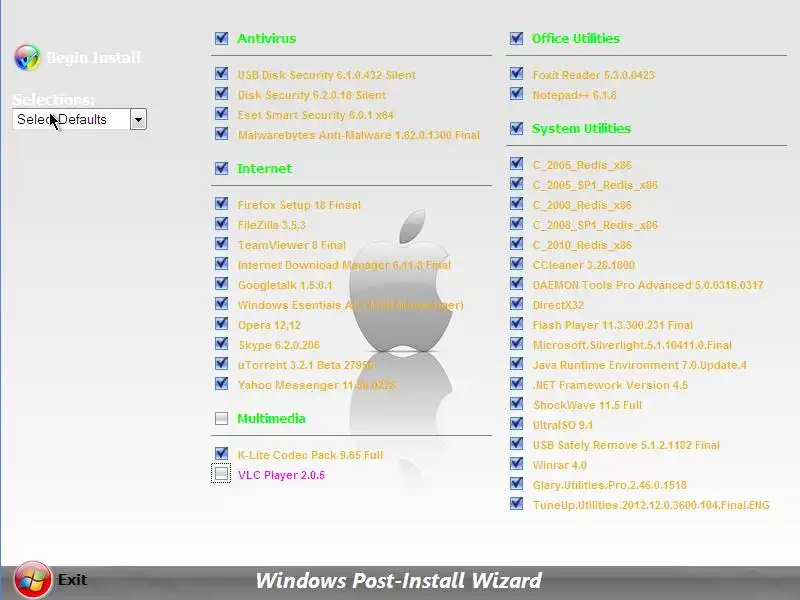Uncheck DirectX32 checkbox
The width and height of the screenshot is (800, 600).
click(x=516, y=304)
